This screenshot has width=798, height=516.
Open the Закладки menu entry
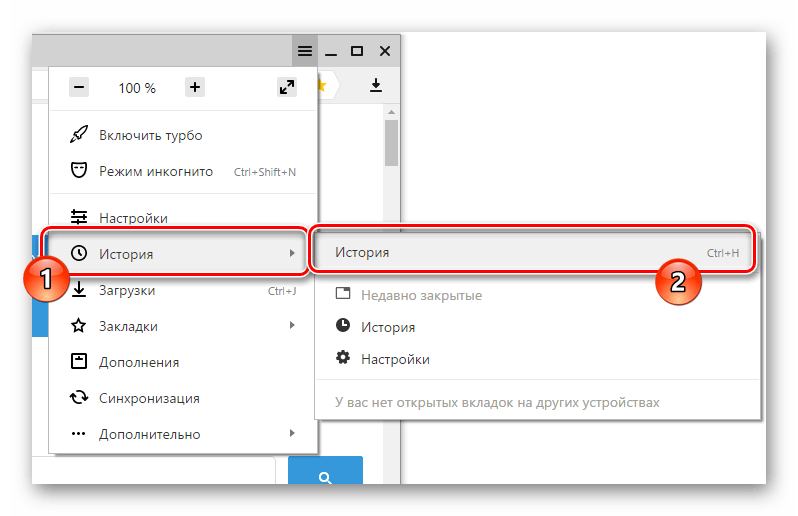point(183,326)
